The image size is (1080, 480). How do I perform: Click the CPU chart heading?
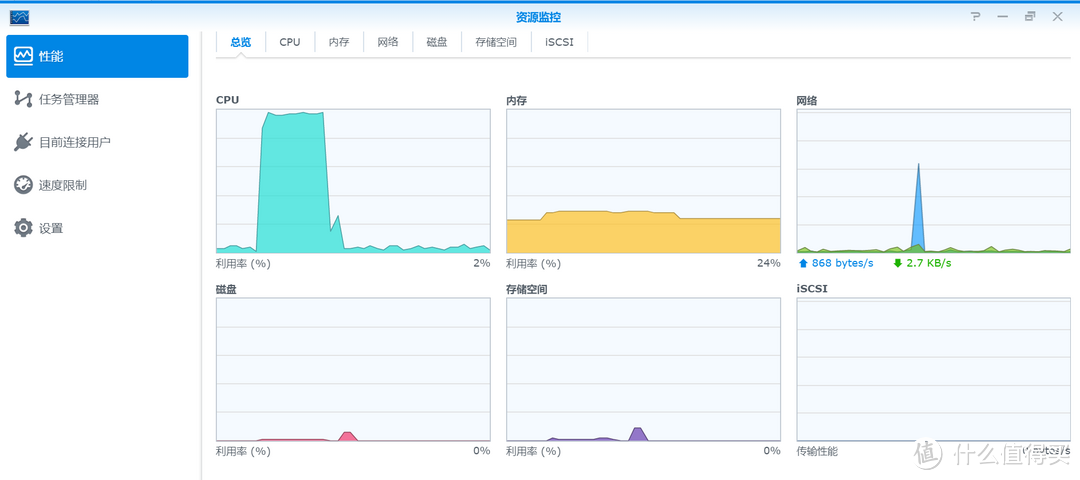(227, 100)
